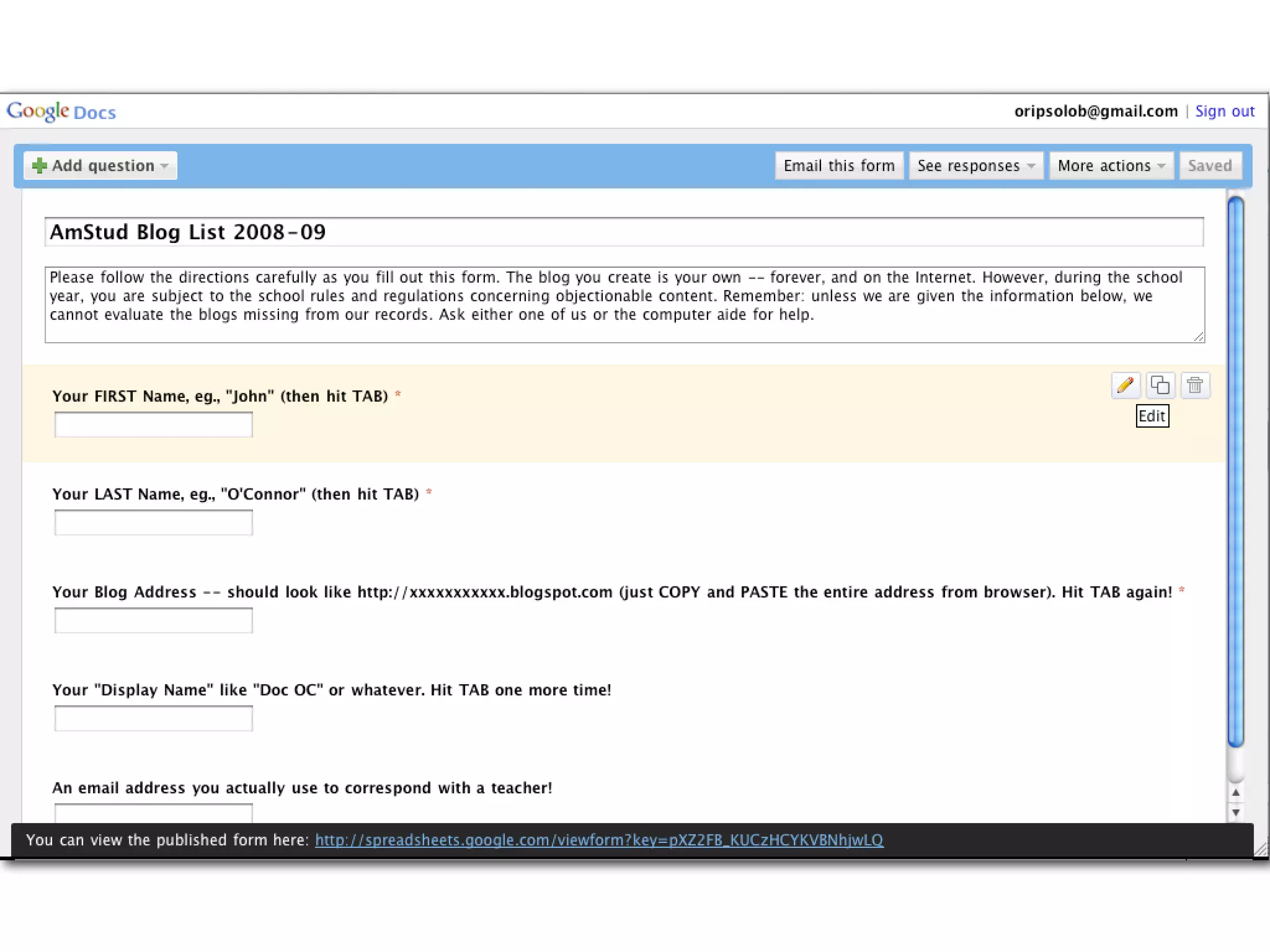The height and width of the screenshot is (952, 1270).
Task: Click Email this form button
Action: click(839, 165)
